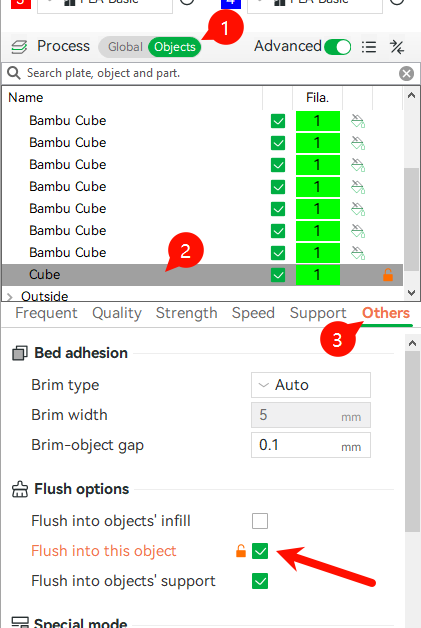Open the Brim type dropdown

pos(311,385)
